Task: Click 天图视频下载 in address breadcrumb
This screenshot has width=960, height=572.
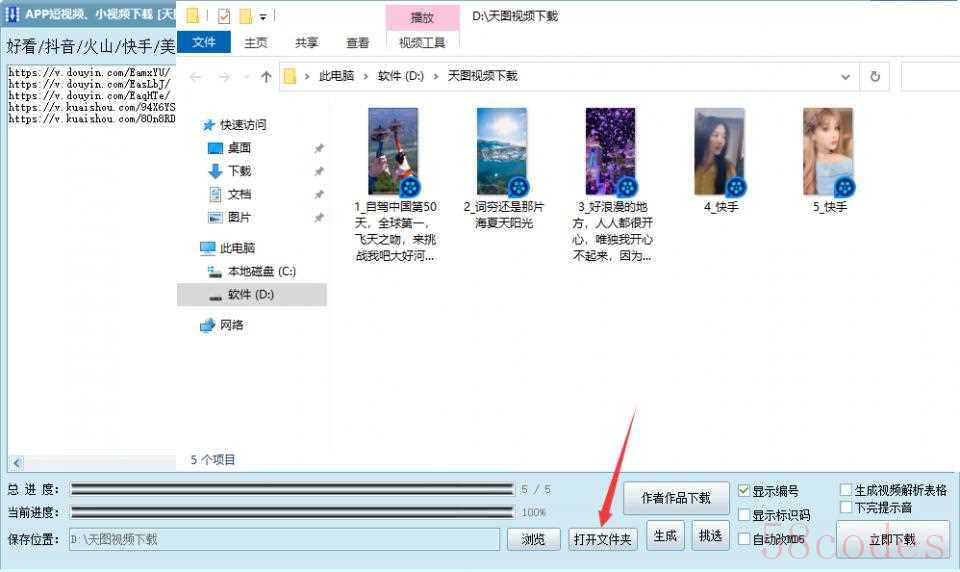Action: click(482, 76)
